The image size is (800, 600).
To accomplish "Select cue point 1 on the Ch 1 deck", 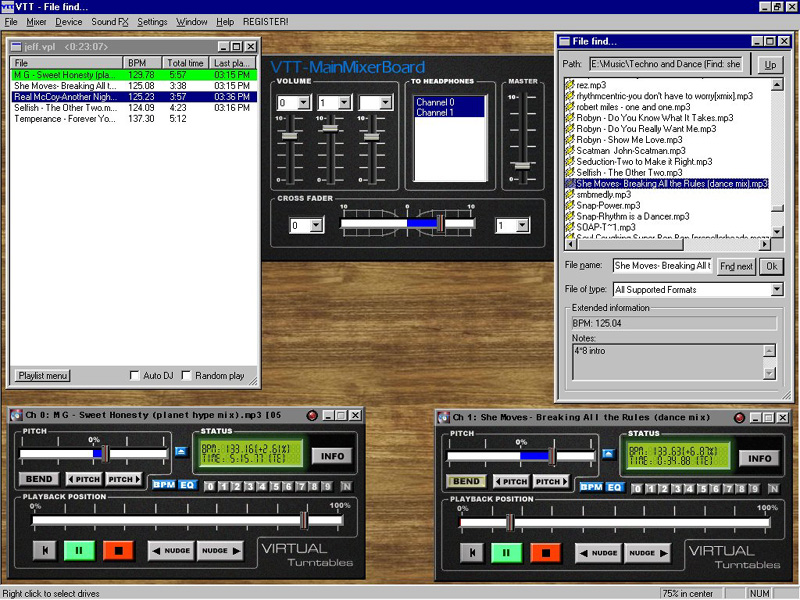I will click(x=651, y=488).
